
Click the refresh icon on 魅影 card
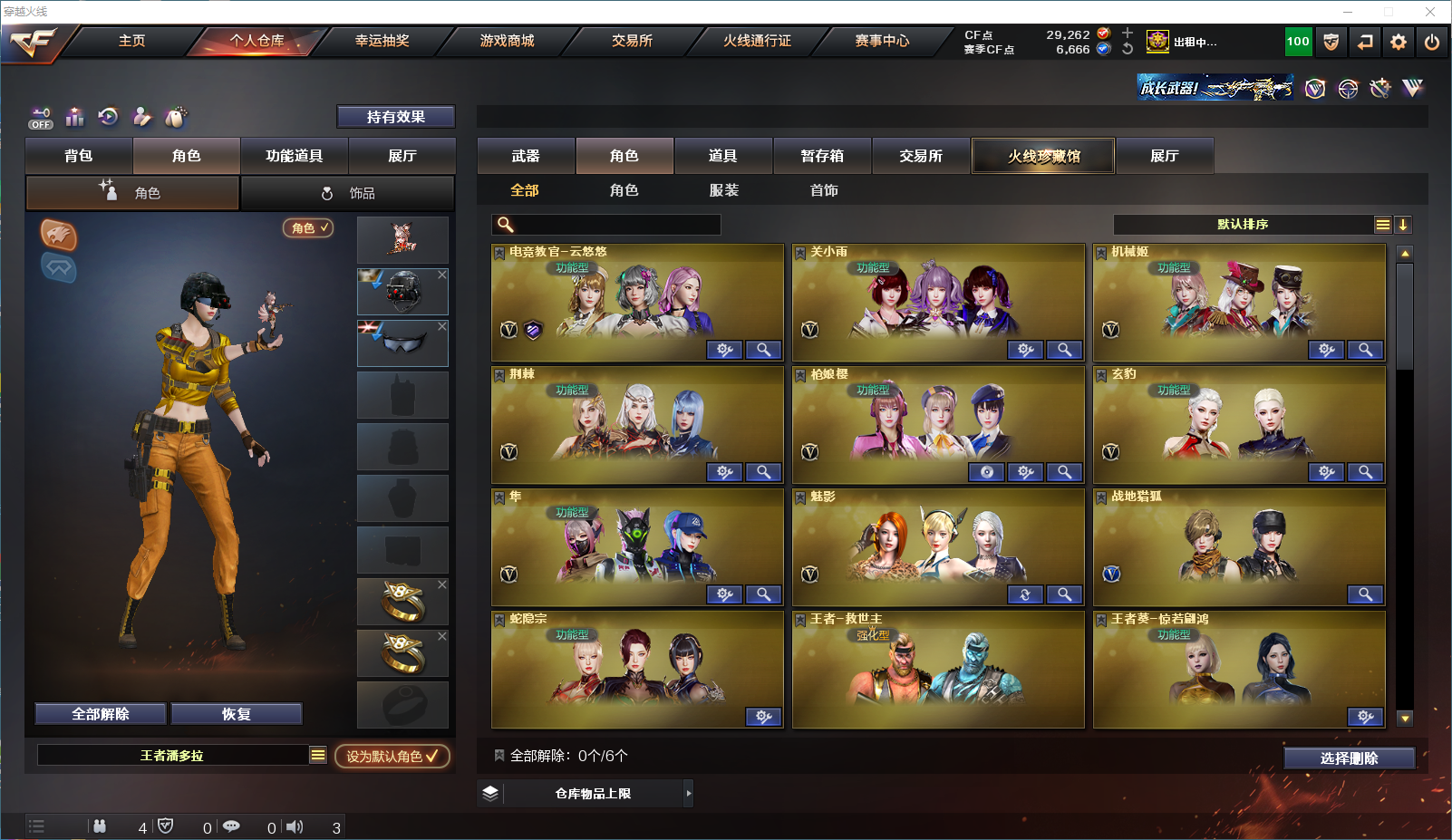[1026, 594]
